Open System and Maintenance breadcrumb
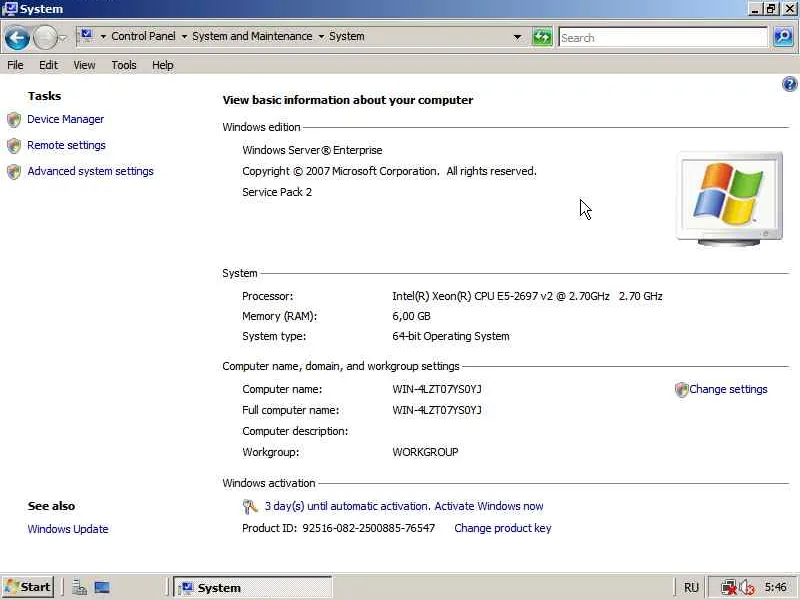This screenshot has width=800, height=600. 252,36
